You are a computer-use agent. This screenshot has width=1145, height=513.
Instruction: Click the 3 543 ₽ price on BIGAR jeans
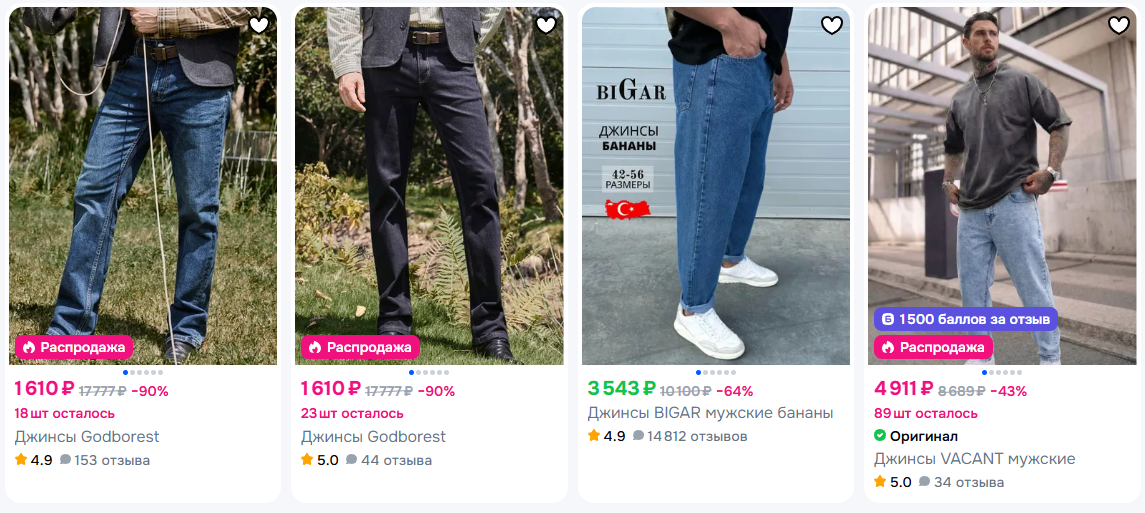620,390
